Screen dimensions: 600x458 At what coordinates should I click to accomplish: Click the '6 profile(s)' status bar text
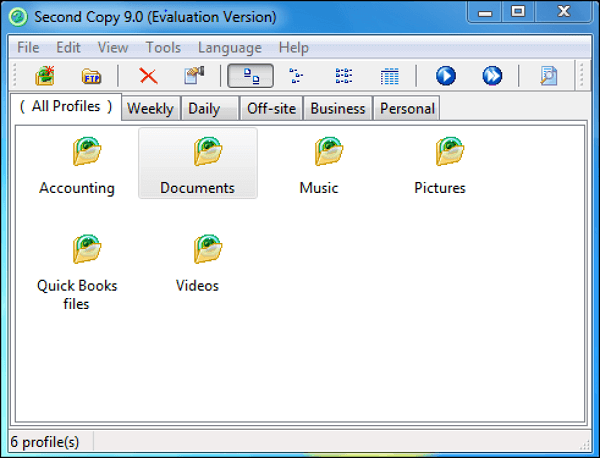point(45,442)
